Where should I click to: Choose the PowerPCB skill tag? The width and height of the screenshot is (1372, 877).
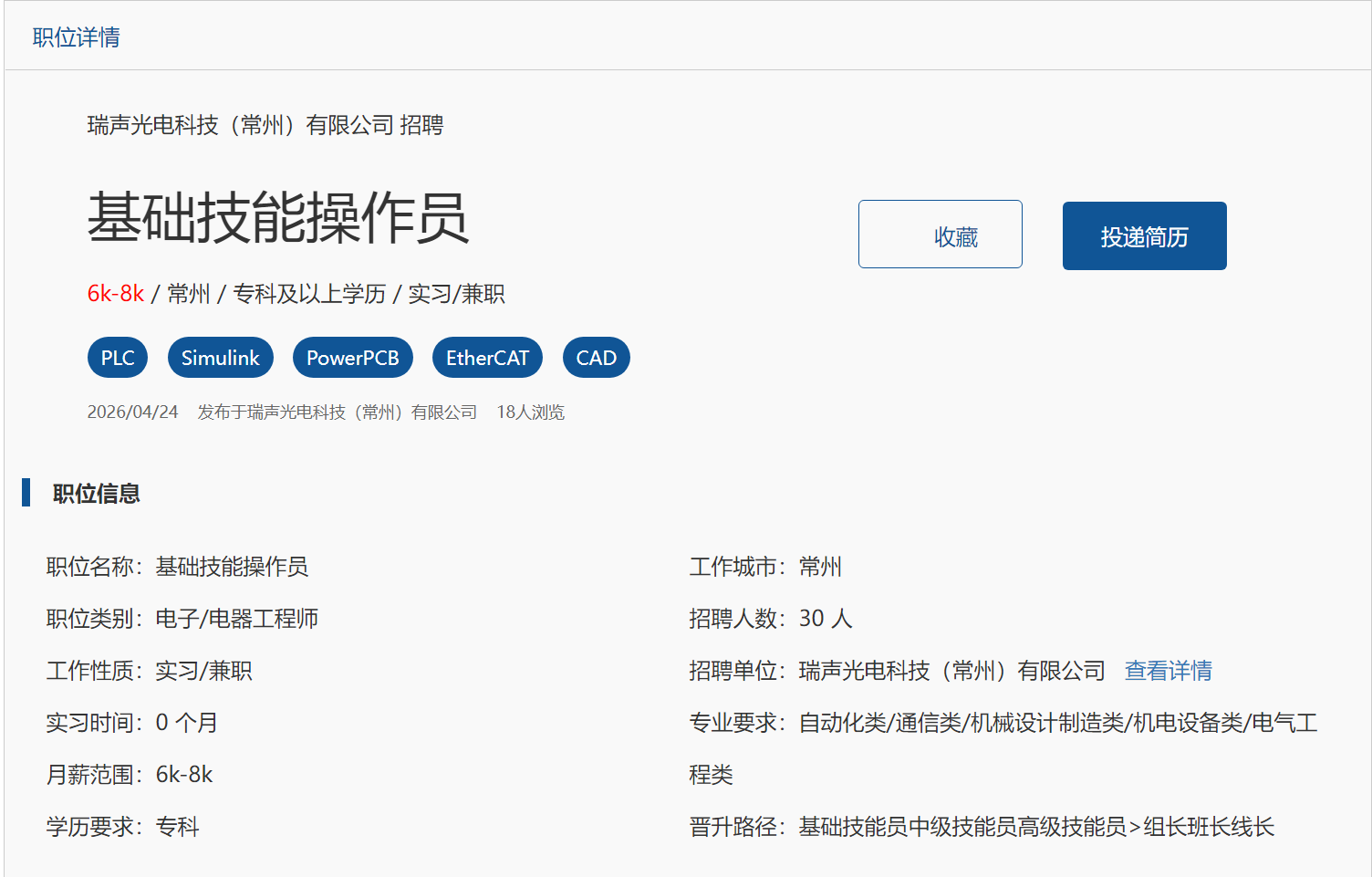(352, 358)
